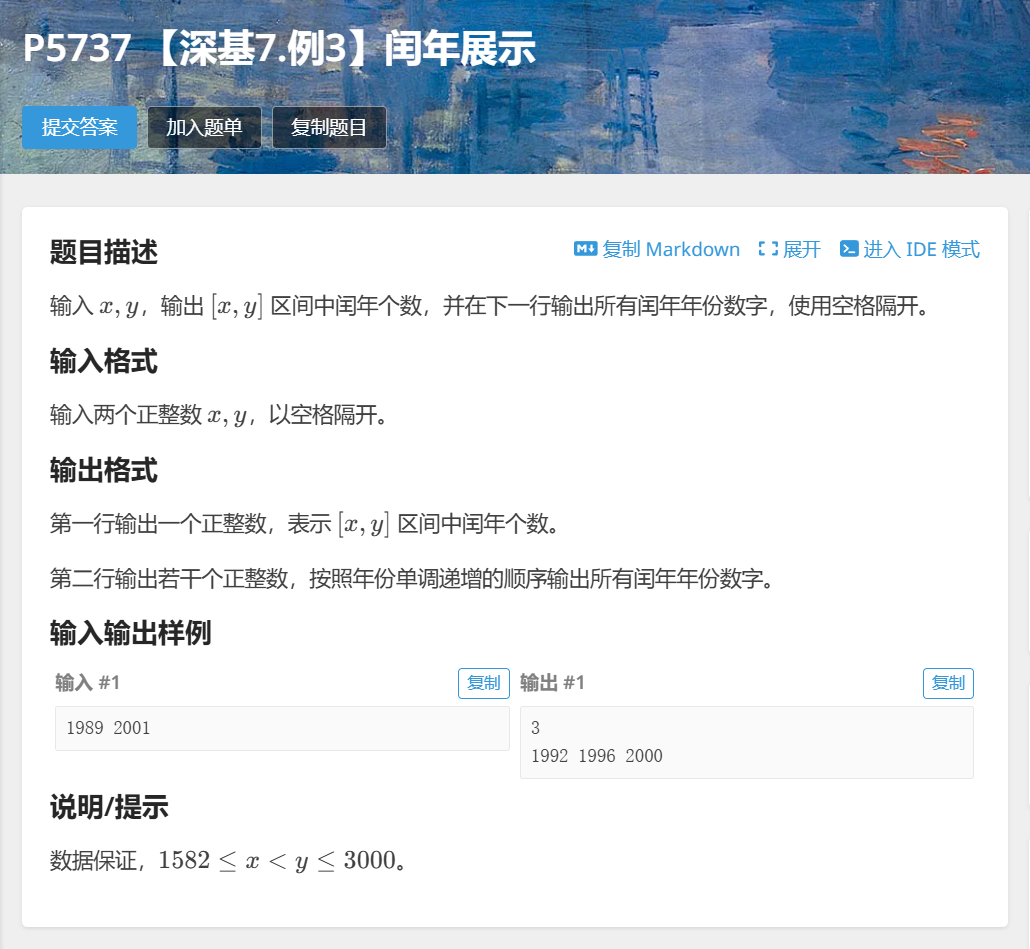Select the 输入输出样例 section heading
1030x949 pixels.
pyautogui.click(x=131, y=632)
